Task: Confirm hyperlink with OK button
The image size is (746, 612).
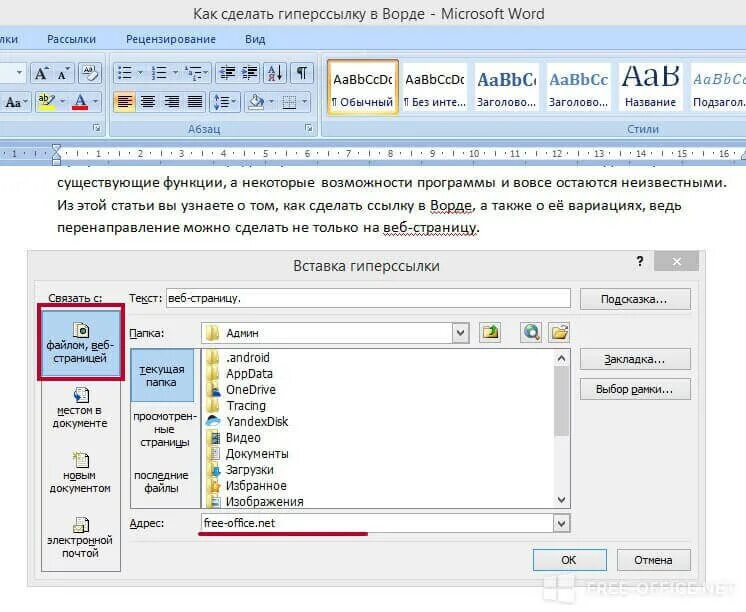Action: coord(569,560)
